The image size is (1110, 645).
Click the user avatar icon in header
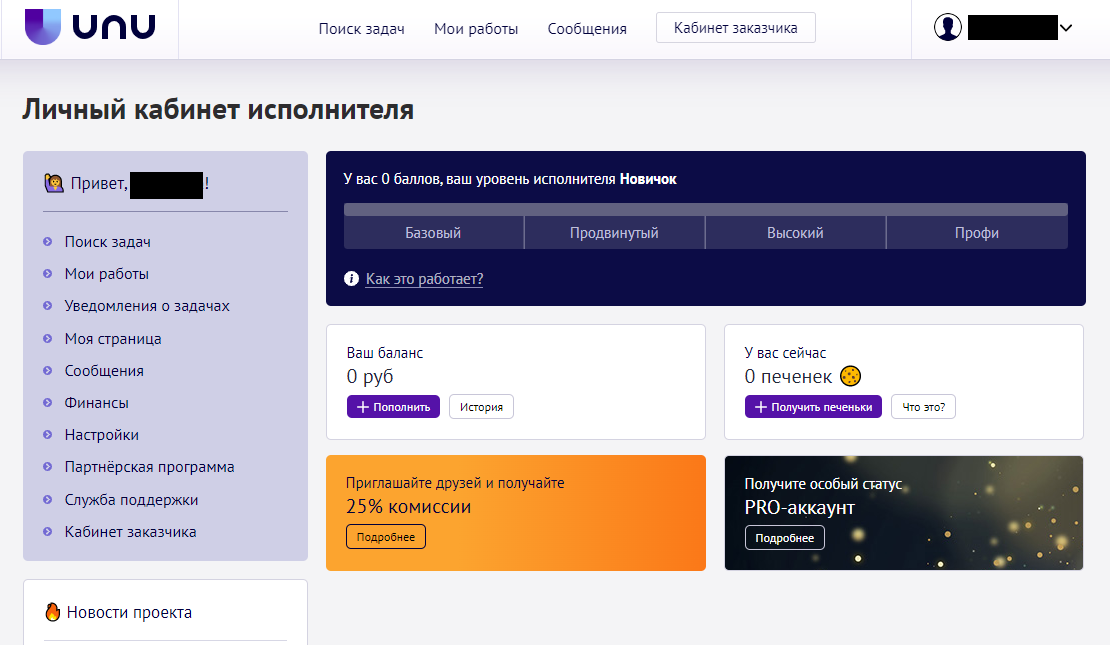(947, 28)
